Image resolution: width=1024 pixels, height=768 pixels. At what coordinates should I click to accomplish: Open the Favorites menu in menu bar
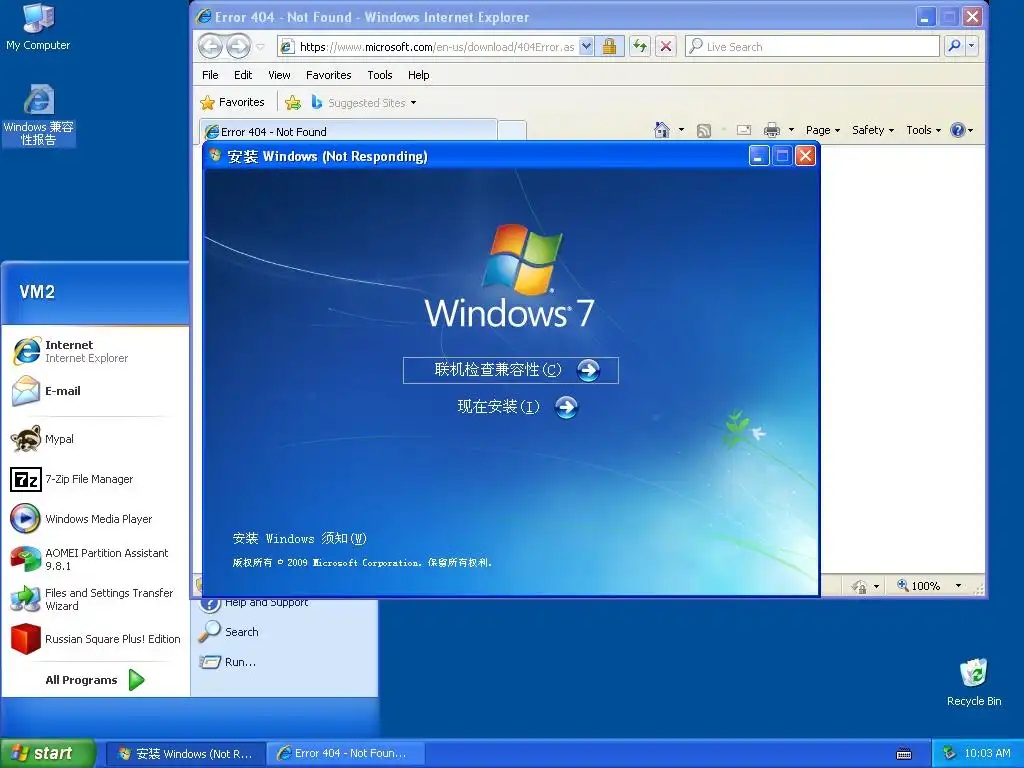coord(328,75)
